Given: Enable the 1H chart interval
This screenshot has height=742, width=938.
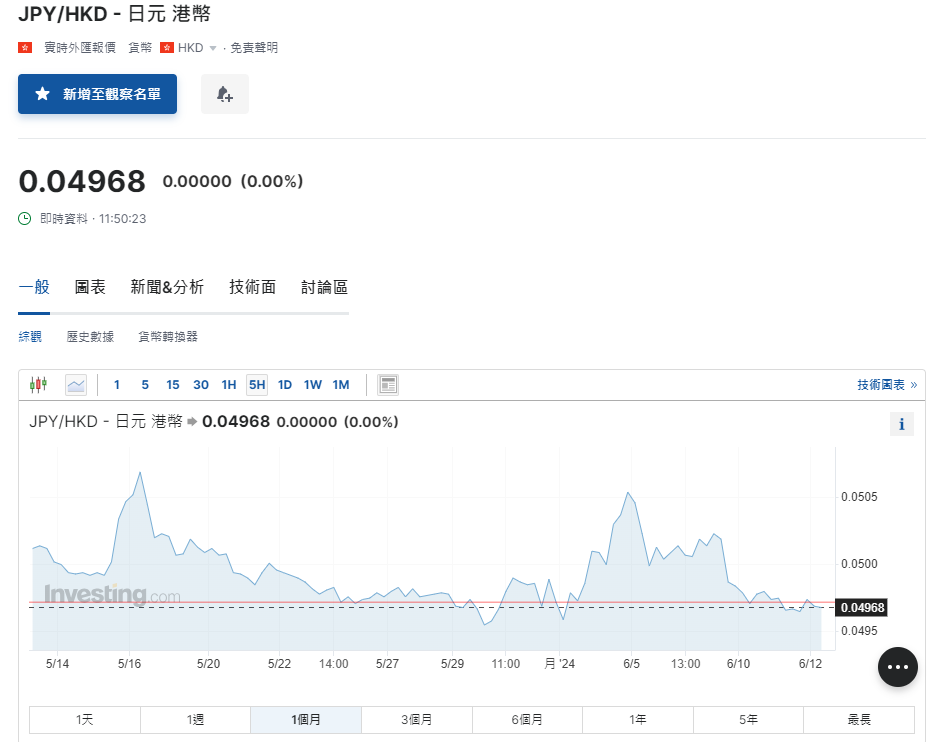Looking at the screenshot, I should click(228, 384).
